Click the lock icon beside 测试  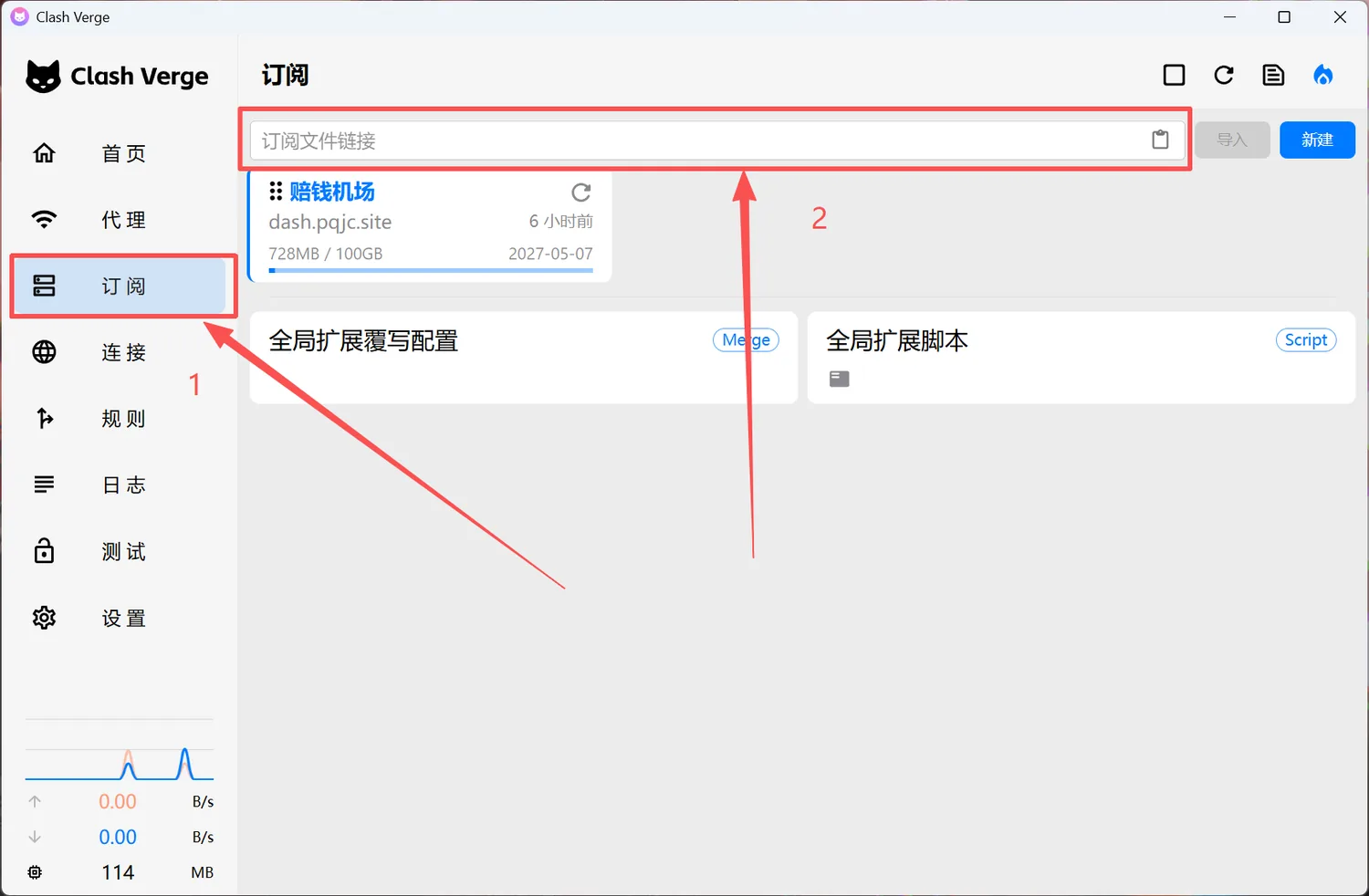[44, 550]
